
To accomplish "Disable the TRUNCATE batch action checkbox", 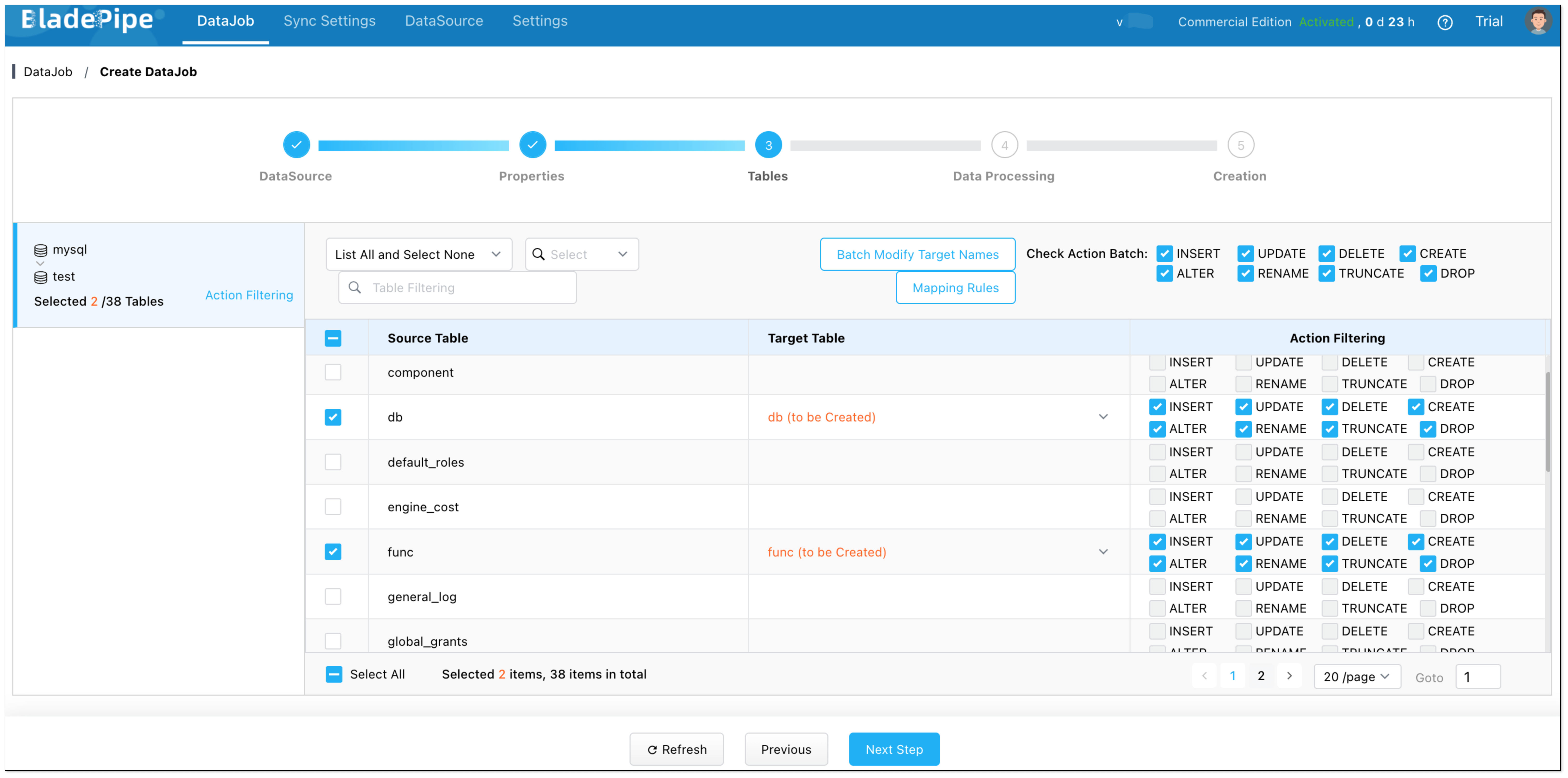I will click(1327, 273).
